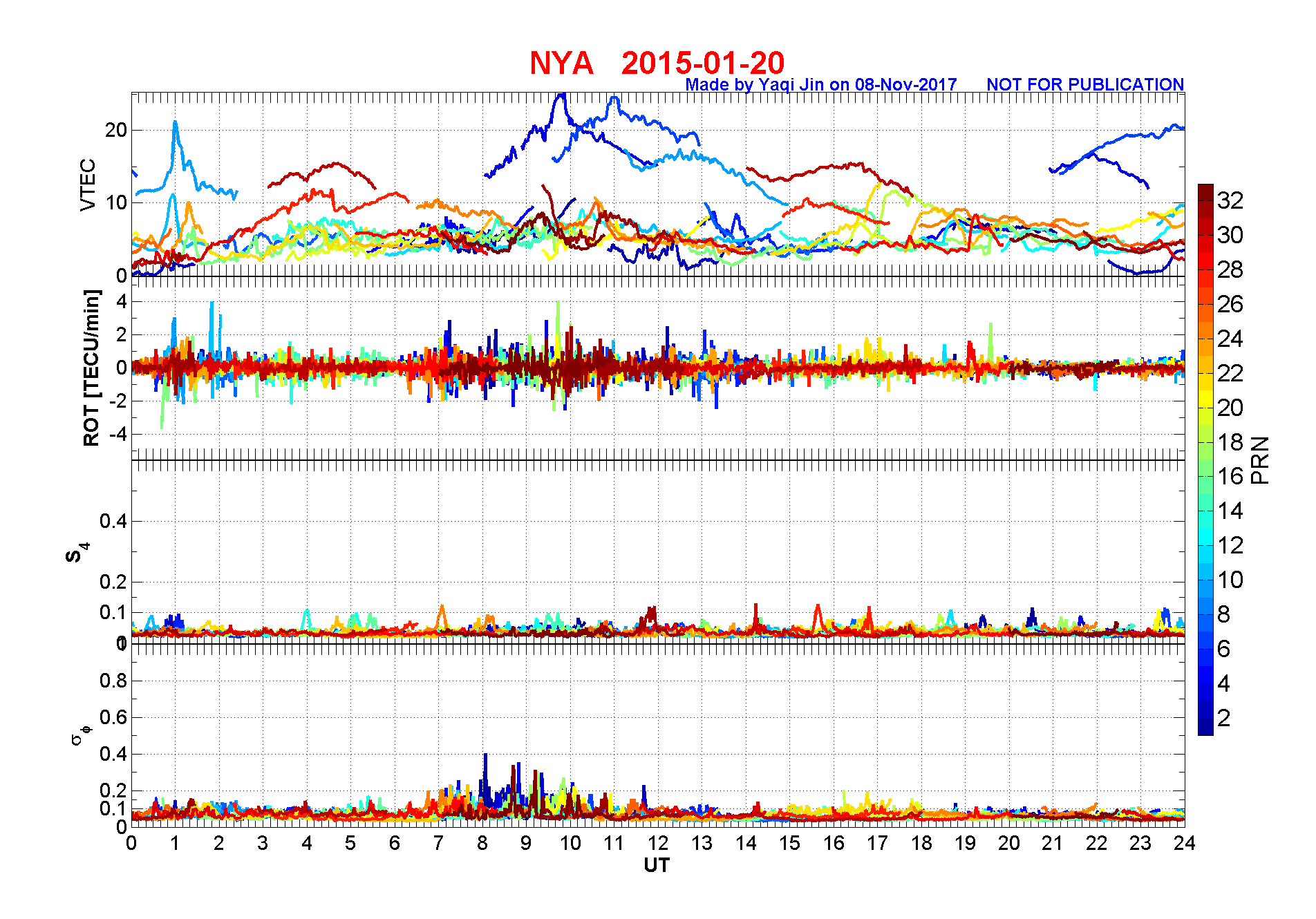
Task: Click the S4 tick label 0.4
Action: click(113, 521)
